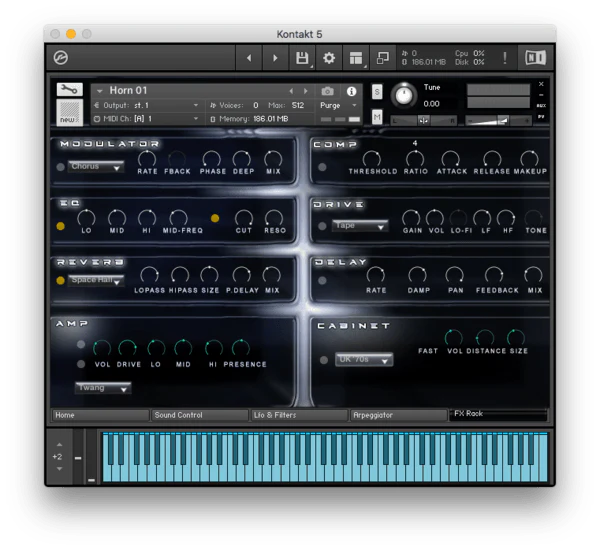Click the Amp PRESENCE knob
Image resolution: width=600 pixels, height=550 pixels.
pyautogui.click(x=241, y=348)
